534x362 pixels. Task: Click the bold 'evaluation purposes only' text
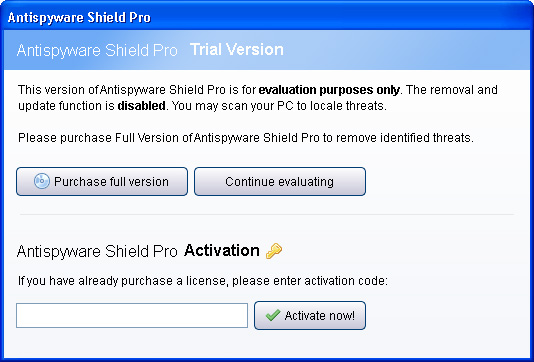coord(329,90)
